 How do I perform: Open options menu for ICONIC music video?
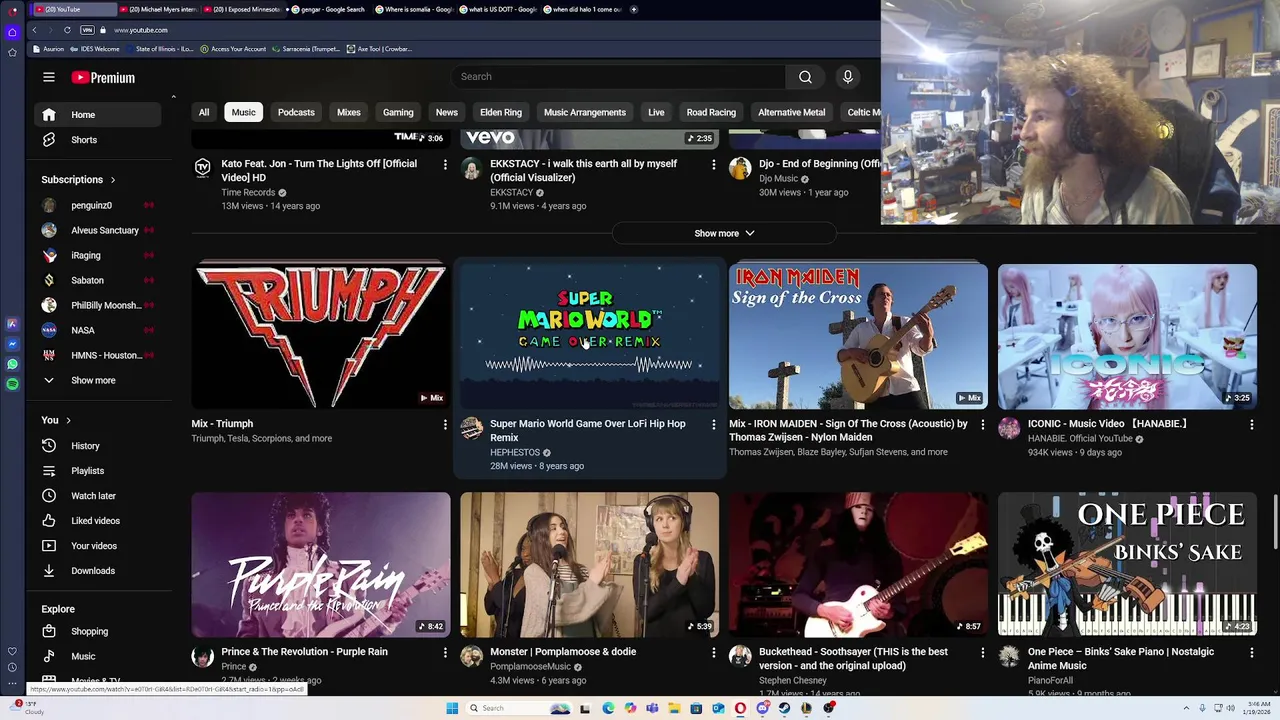1251,424
